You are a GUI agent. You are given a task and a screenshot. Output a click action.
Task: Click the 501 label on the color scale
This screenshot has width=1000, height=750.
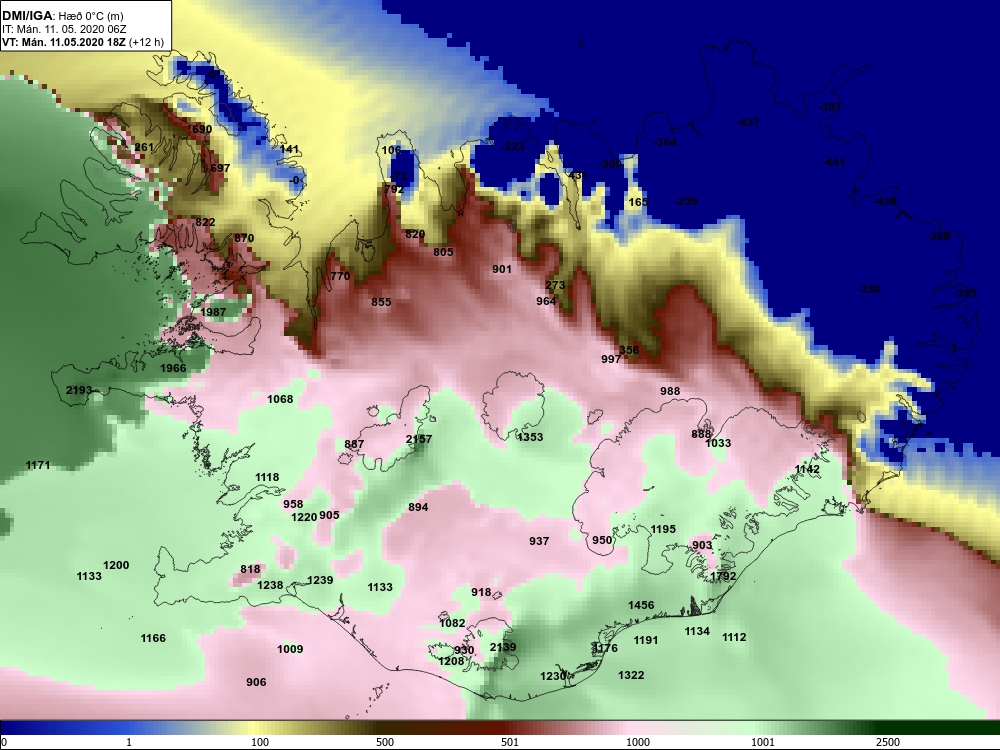[510, 742]
